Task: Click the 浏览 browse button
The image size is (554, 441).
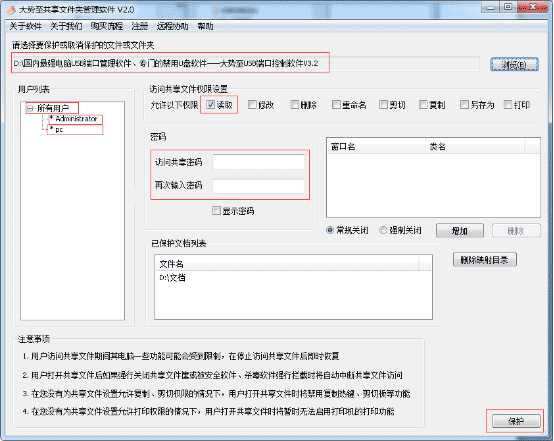Action: [x=514, y=65]
